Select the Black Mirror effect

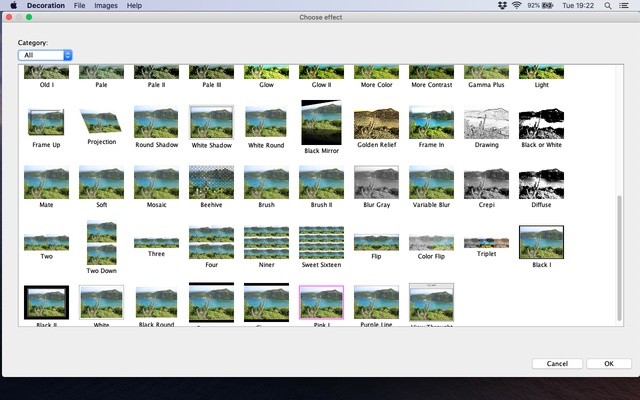[321, 122]
